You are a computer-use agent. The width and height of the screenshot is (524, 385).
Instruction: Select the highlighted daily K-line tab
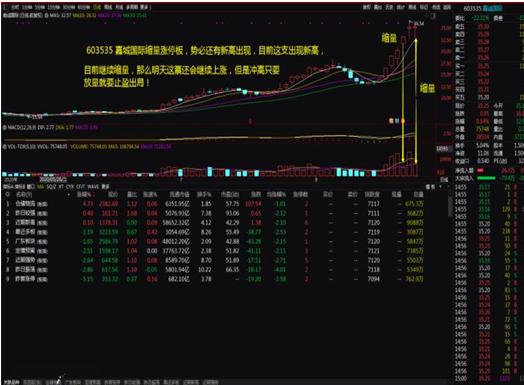(97, 7)
